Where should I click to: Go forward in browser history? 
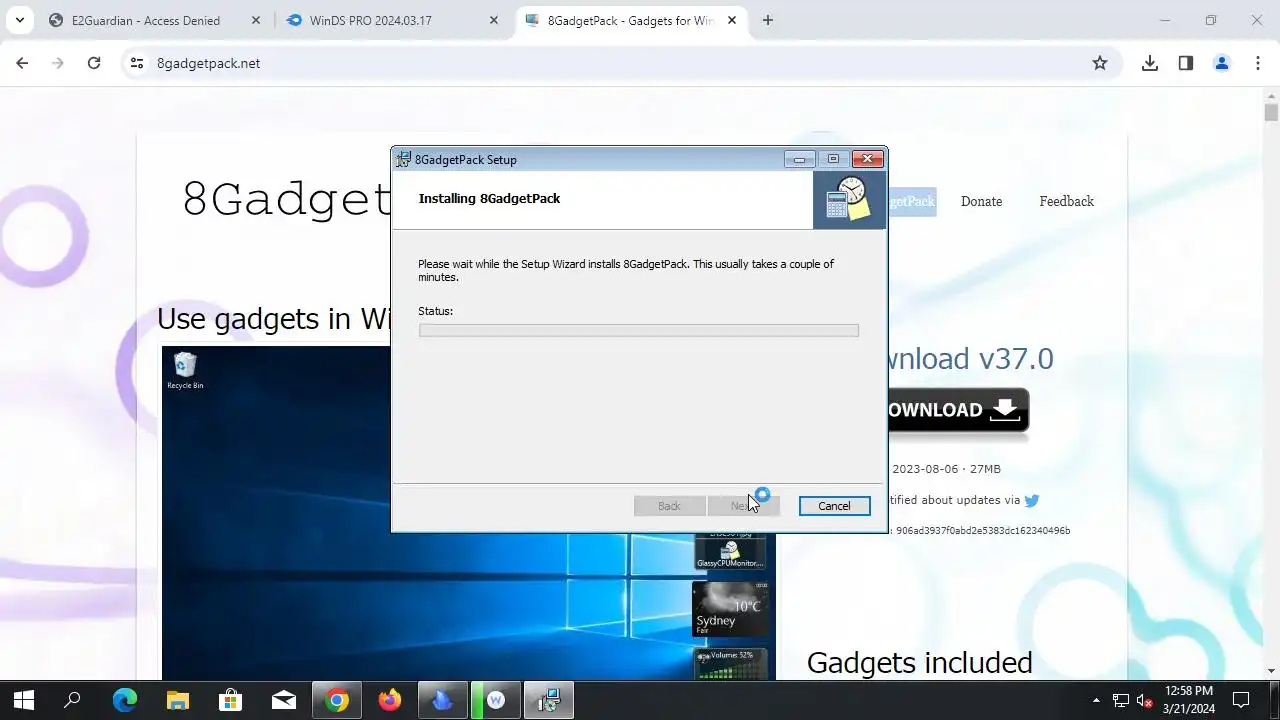pos(58,63)
